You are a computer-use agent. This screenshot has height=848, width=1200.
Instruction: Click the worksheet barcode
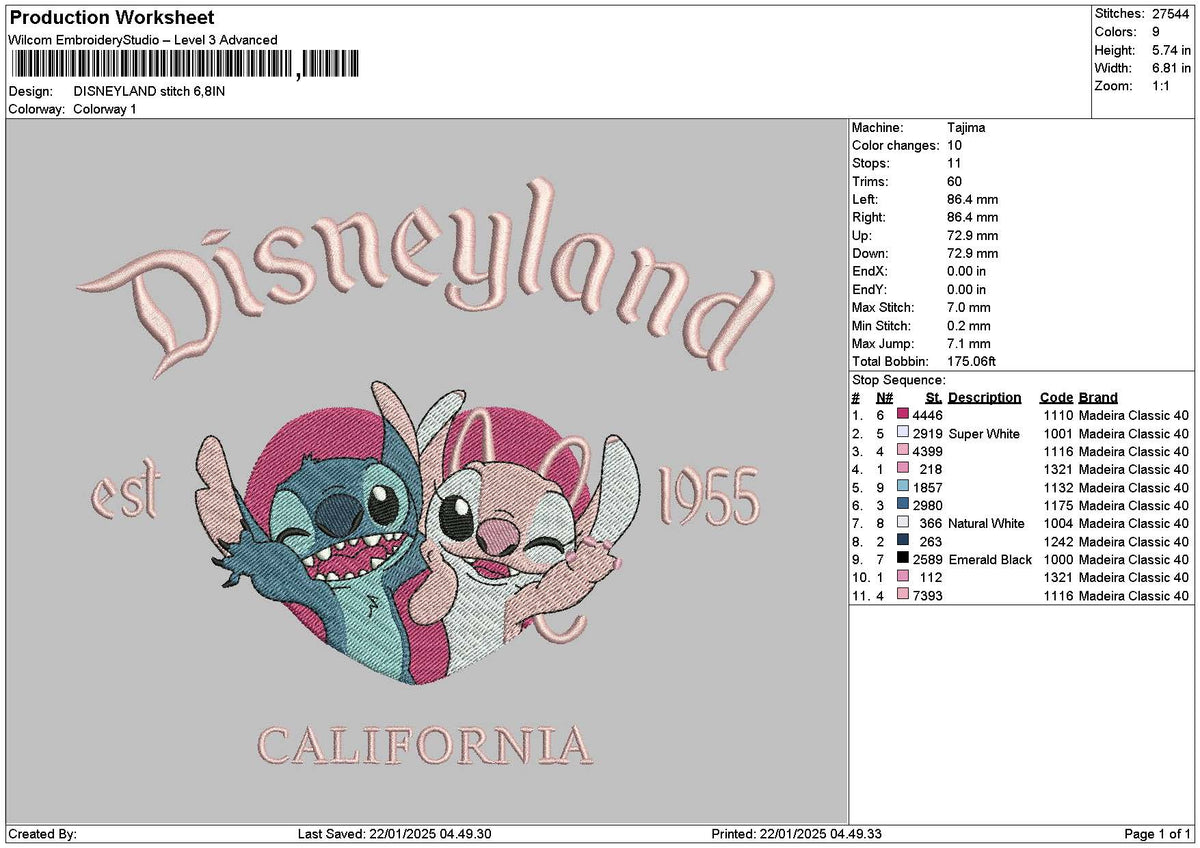[185, 65]
